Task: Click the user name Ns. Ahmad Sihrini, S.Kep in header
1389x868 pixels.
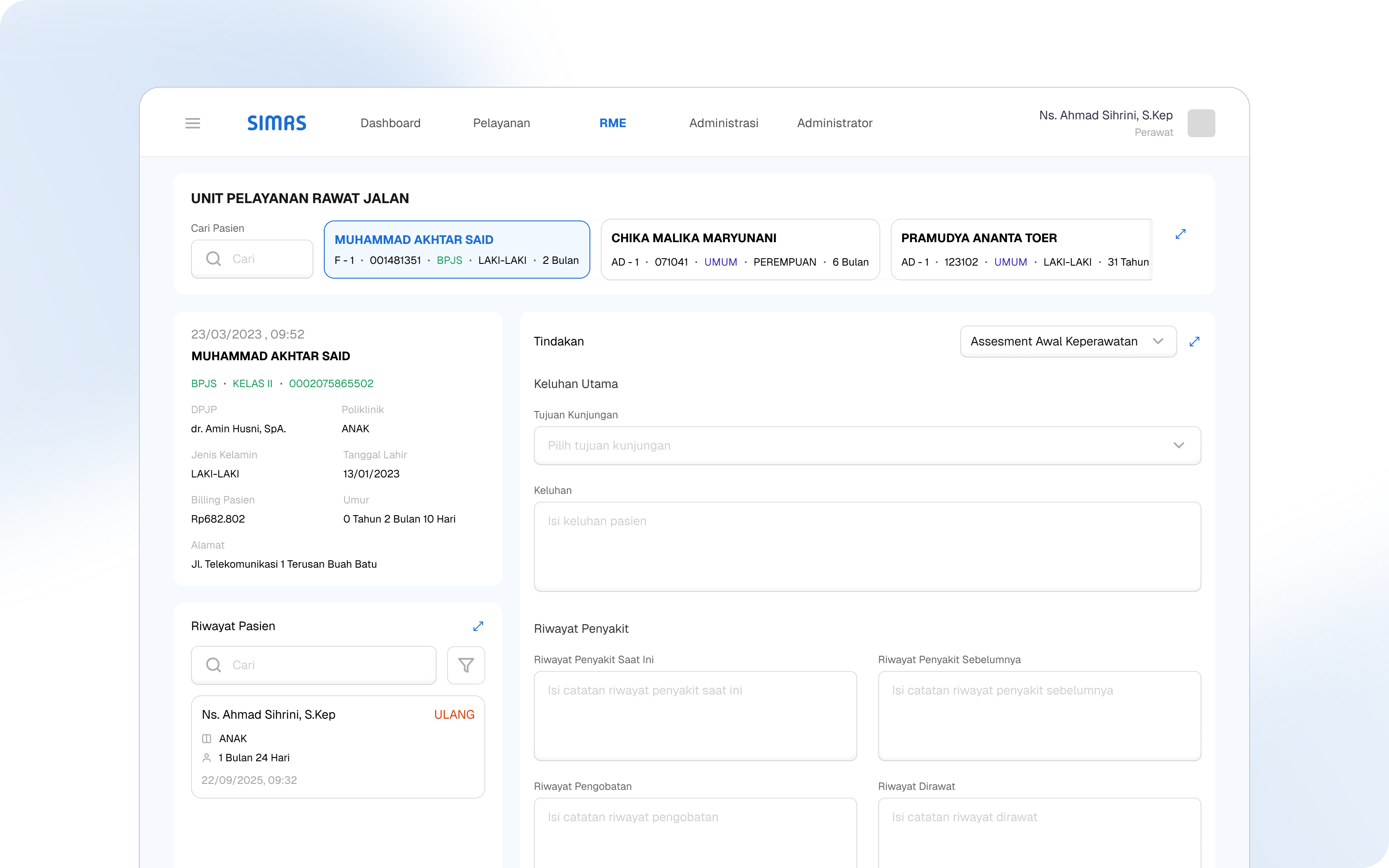Action: pos(1106,115)
